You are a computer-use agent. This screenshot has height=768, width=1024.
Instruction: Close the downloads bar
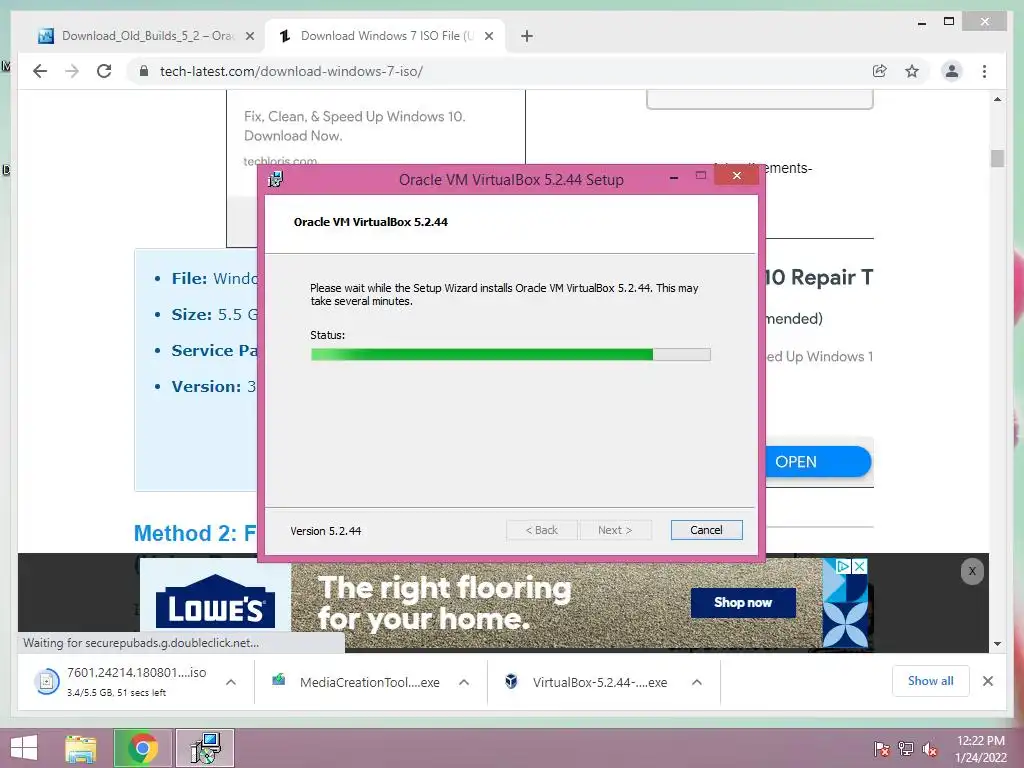pyautogui.click(x=987, y=681)
